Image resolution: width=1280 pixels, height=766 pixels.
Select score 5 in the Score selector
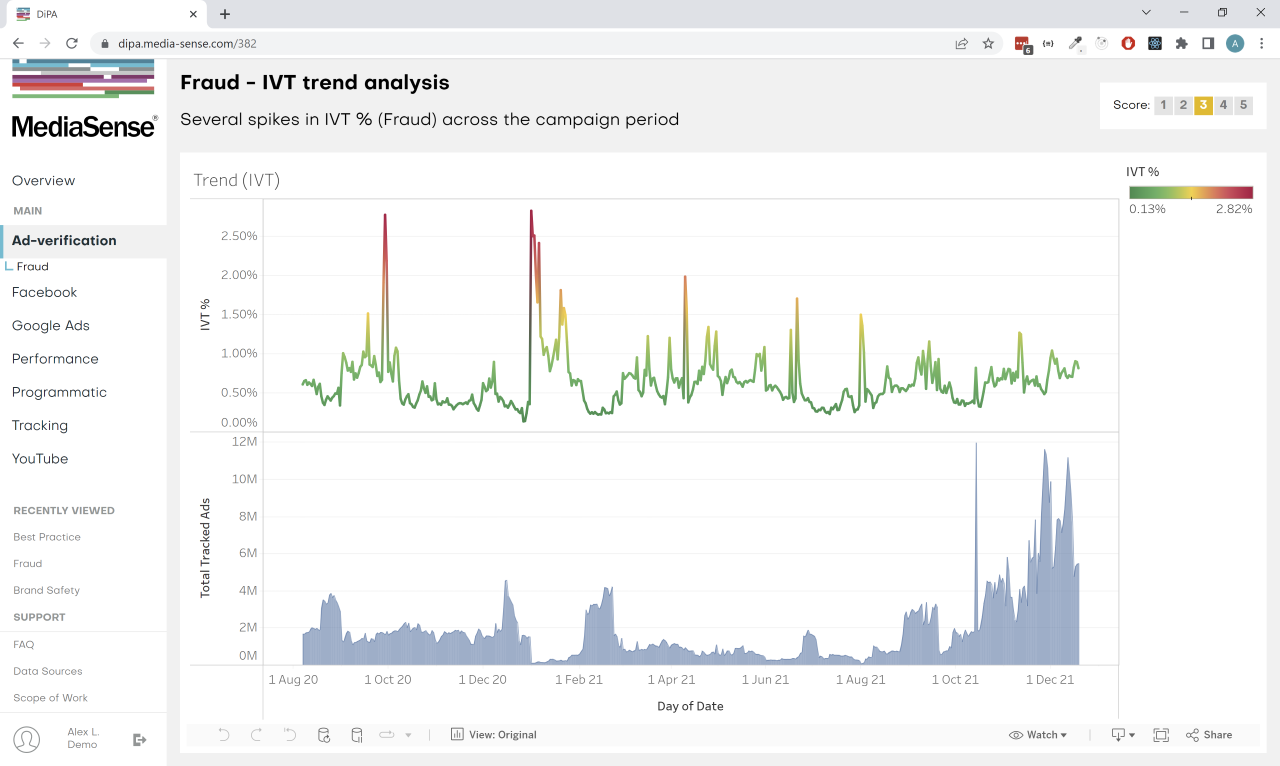(1243, 105)
